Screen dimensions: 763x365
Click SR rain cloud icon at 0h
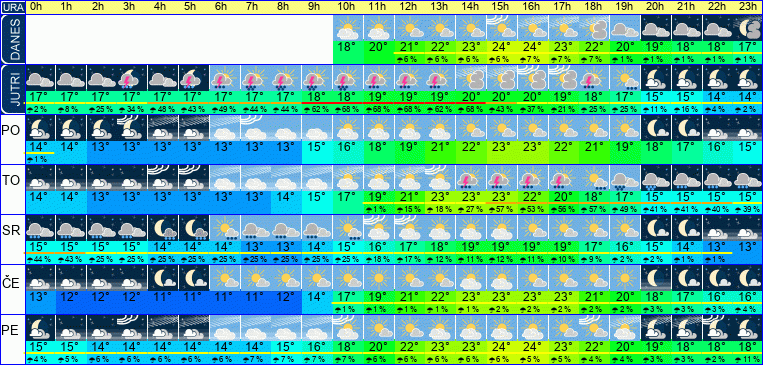(40, 228)
